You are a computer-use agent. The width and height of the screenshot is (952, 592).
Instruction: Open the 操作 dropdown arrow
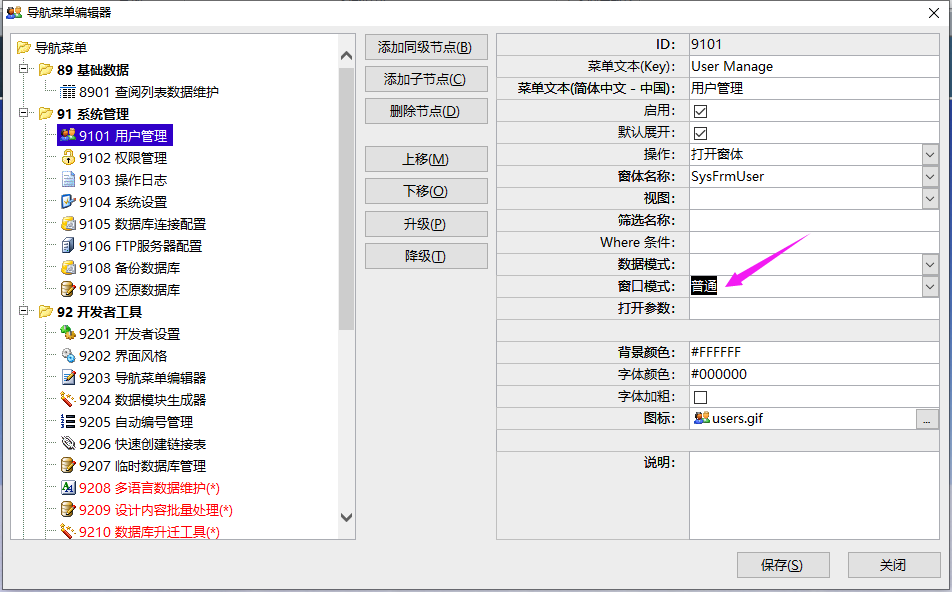click(930, 154)
